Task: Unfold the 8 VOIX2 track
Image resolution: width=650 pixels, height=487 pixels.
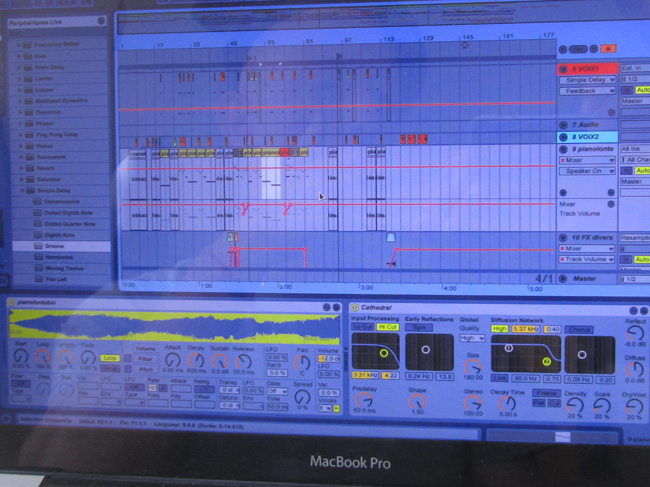Action: tap(563, 137)
